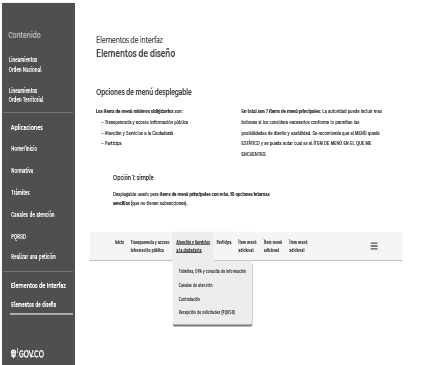
Task: Click the GOV.CO logo
Action: 27,354
